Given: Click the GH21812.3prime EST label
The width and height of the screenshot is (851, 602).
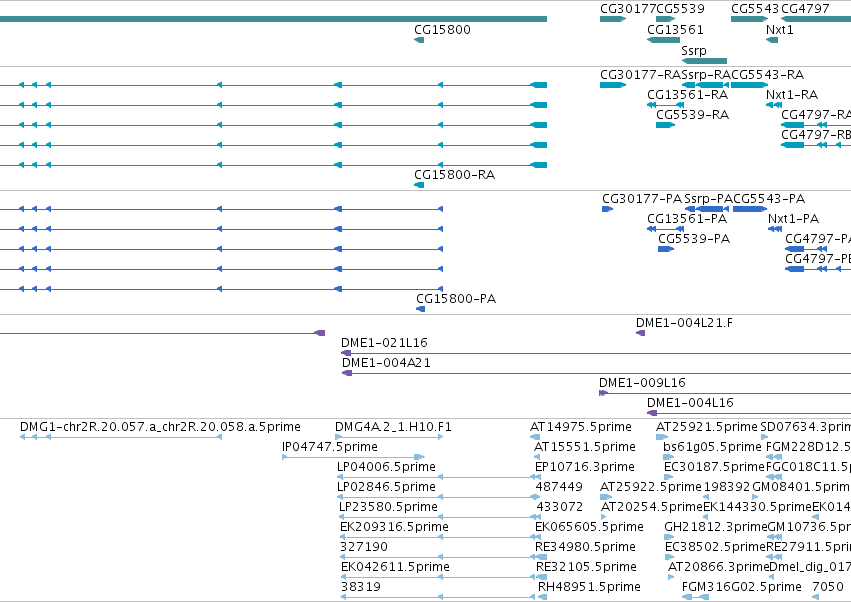Looking at the screenshot, I should 716,527.
